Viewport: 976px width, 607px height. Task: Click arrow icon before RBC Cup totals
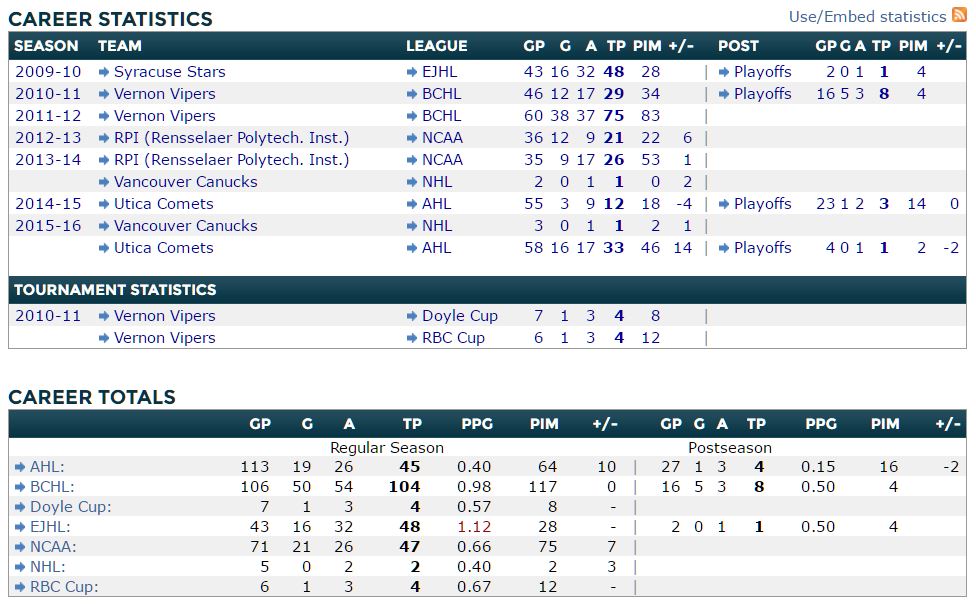[x=20, y=587]
